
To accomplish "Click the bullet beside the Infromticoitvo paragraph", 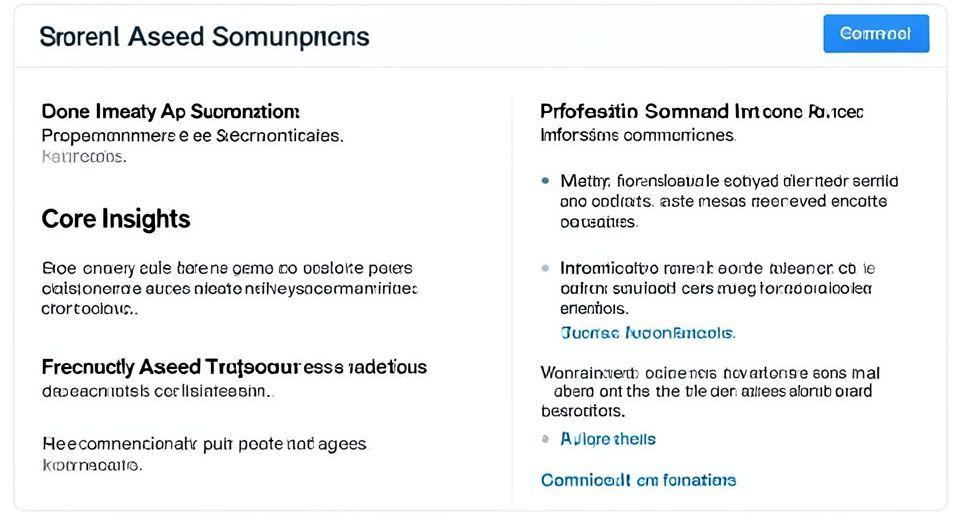I will pos(545,268).
